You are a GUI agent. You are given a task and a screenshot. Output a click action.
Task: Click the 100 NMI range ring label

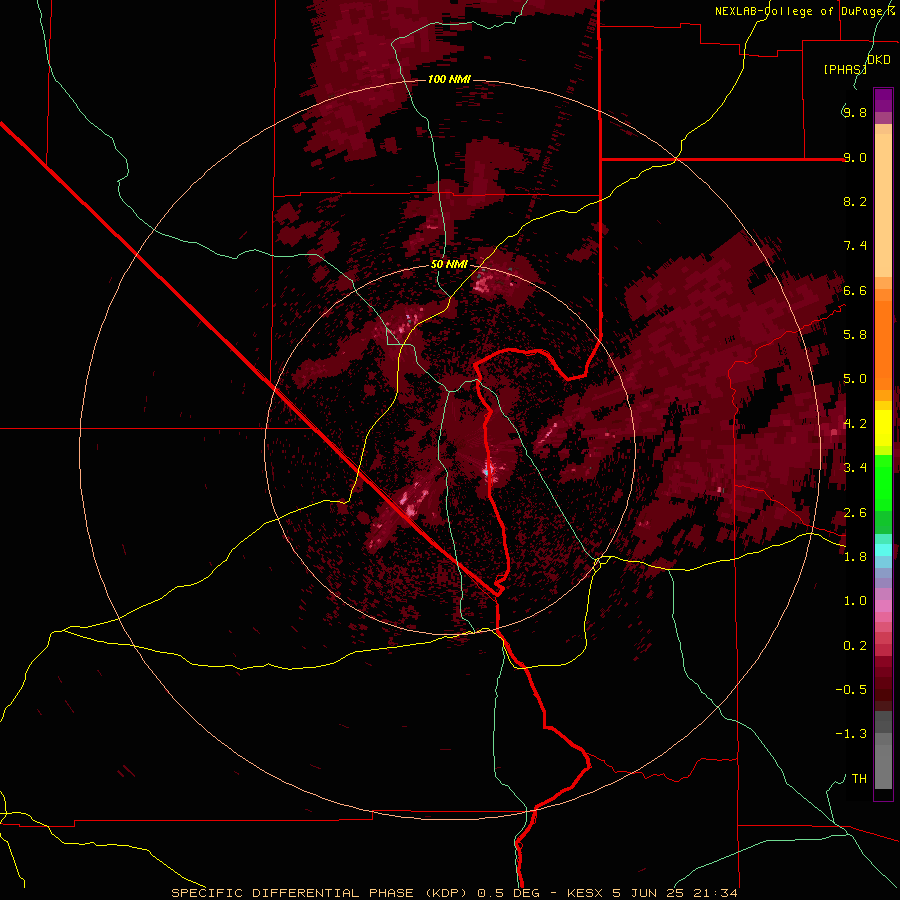pos(449,79)
